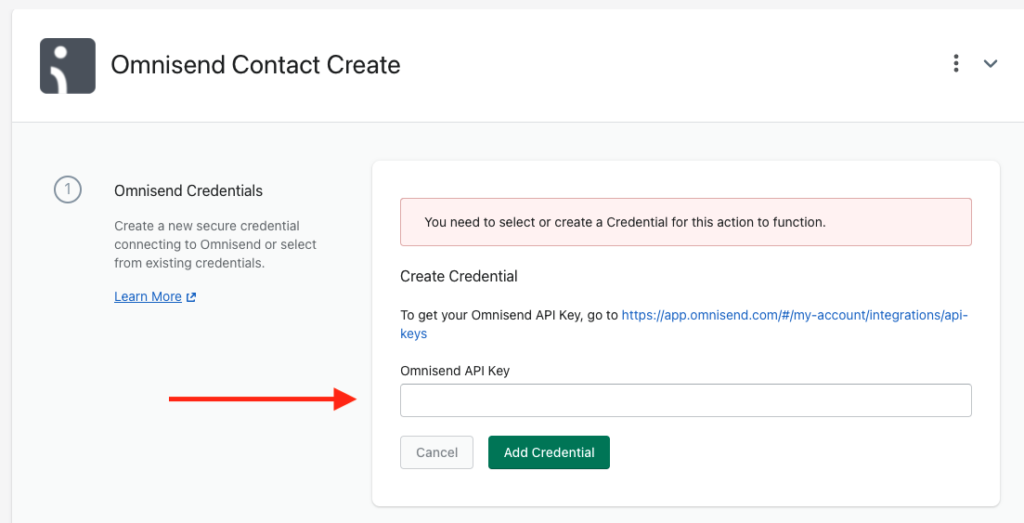Image resolution: width=1024 pixels, height=523 pixels.
Task: Focus the Omnisend API Key input field
Action: pyautogui.click(x=686, y=400)
